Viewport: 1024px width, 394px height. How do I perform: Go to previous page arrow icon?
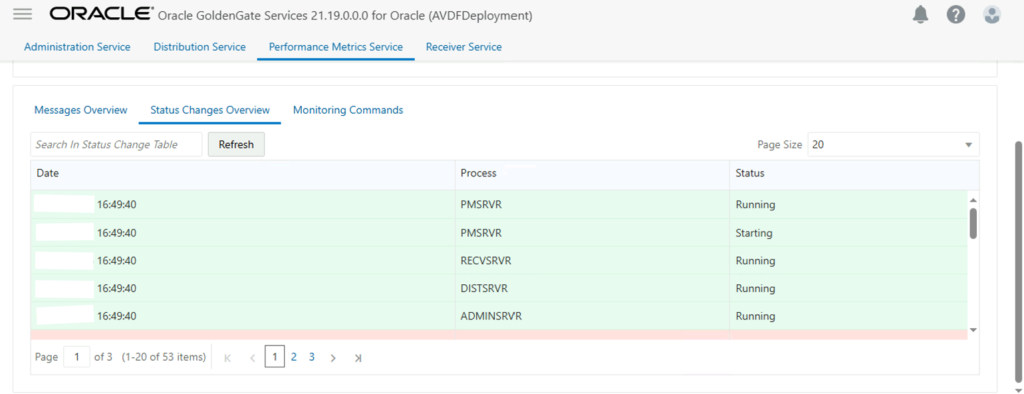(253, 357)
